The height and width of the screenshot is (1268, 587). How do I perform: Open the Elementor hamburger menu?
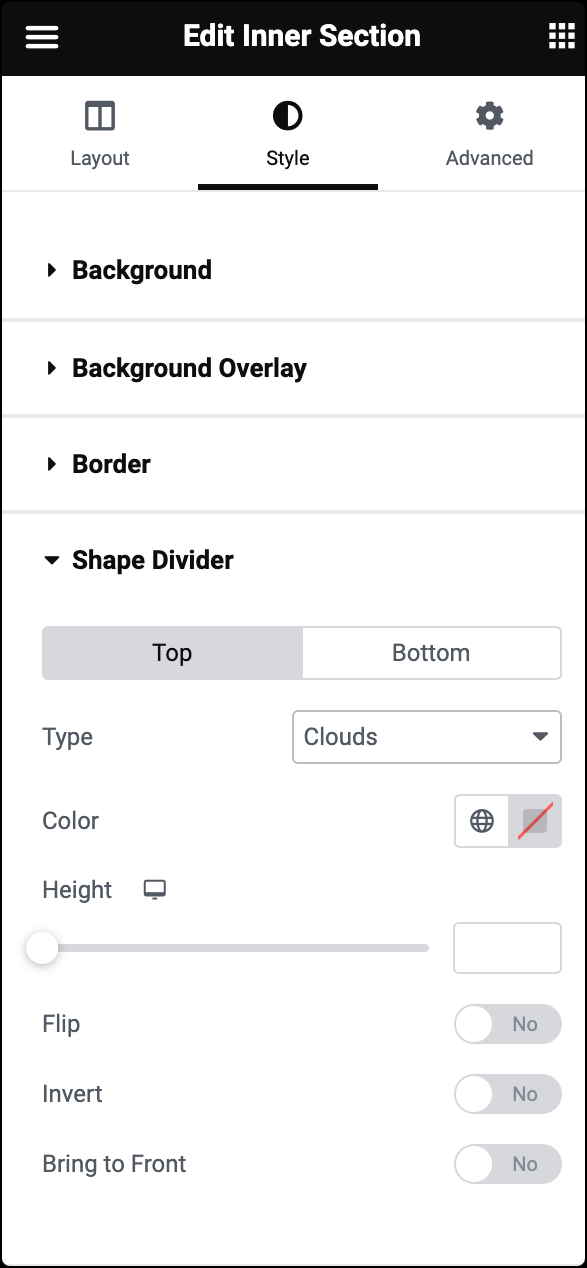[x=41, y=36]
